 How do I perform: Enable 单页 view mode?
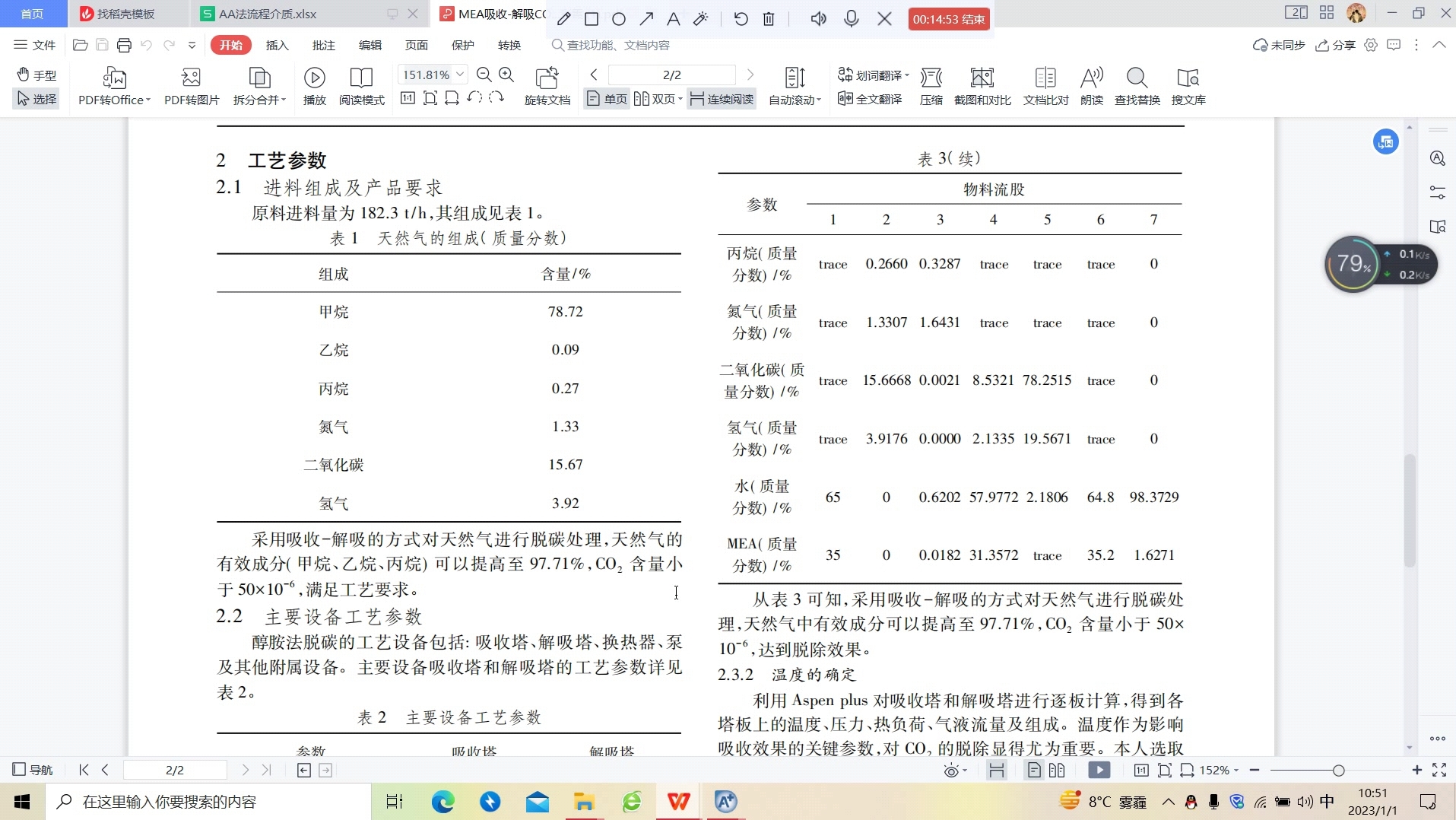point(607,99)
